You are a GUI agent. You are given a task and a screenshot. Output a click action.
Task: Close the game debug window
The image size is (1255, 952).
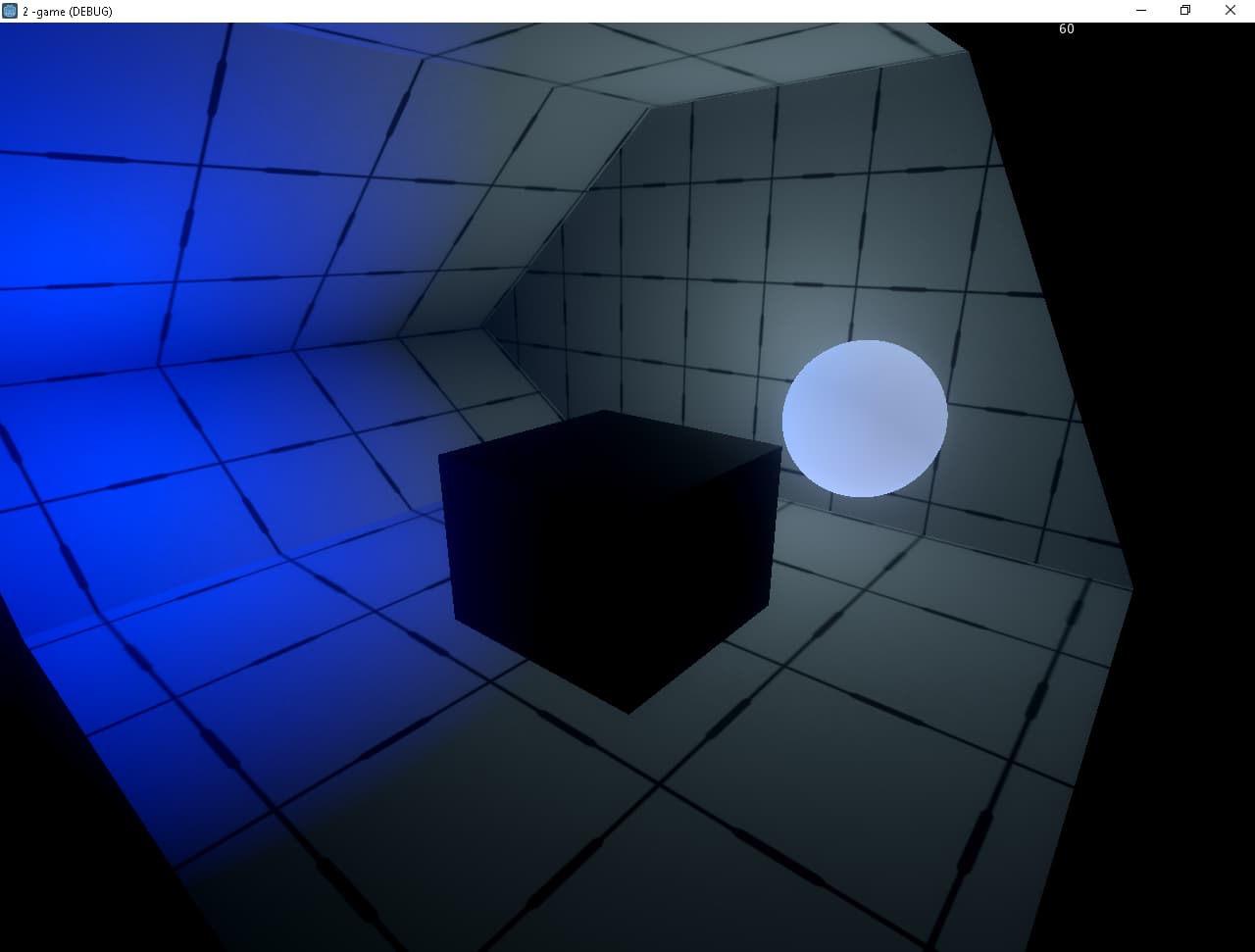1230,11
